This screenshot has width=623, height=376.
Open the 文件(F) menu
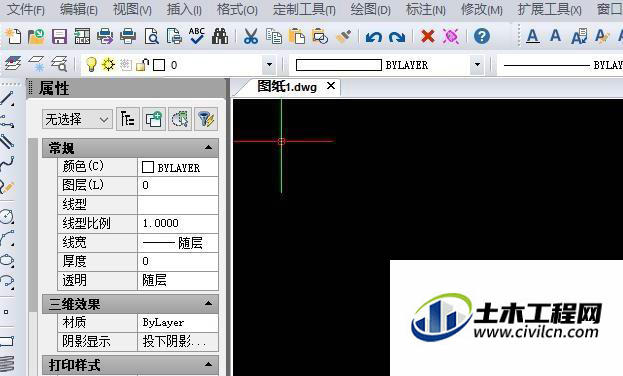[x=26, y=10]
